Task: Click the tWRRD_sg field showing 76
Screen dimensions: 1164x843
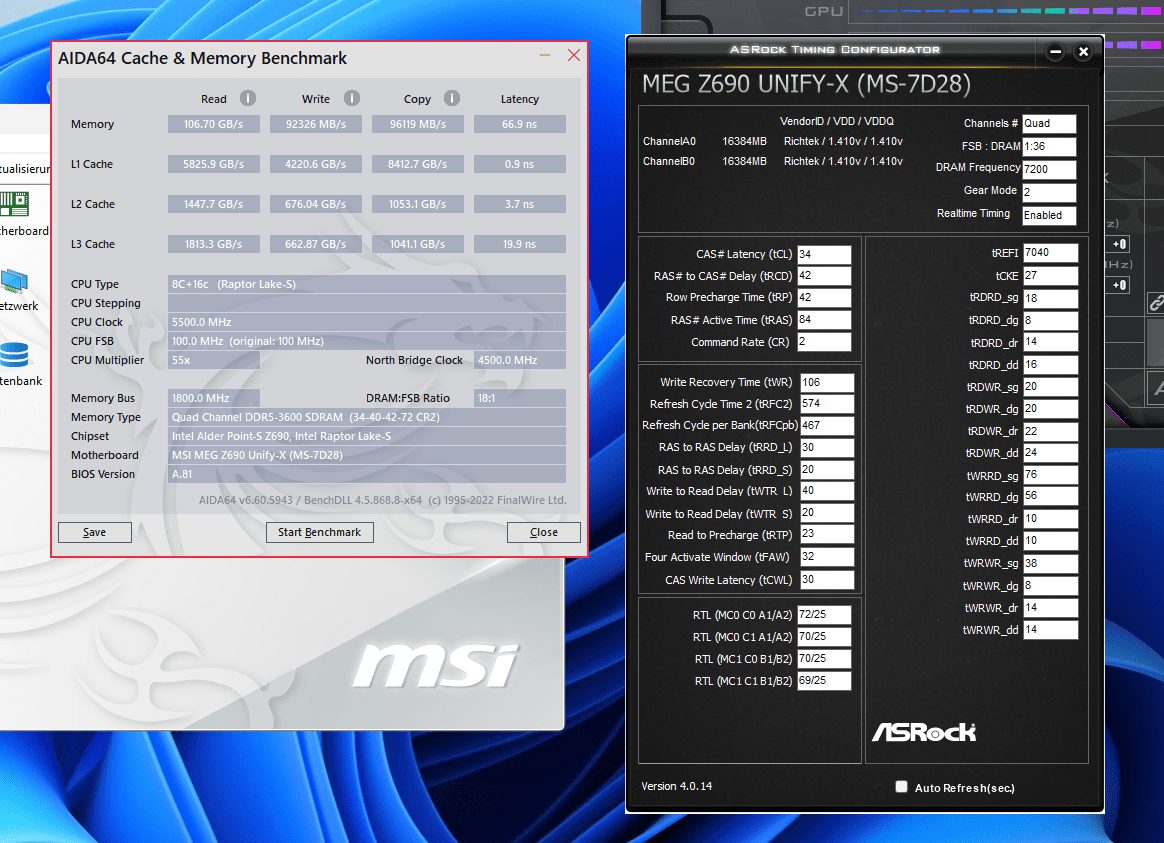Action: pyautogui.click(x=1050, y=475)
